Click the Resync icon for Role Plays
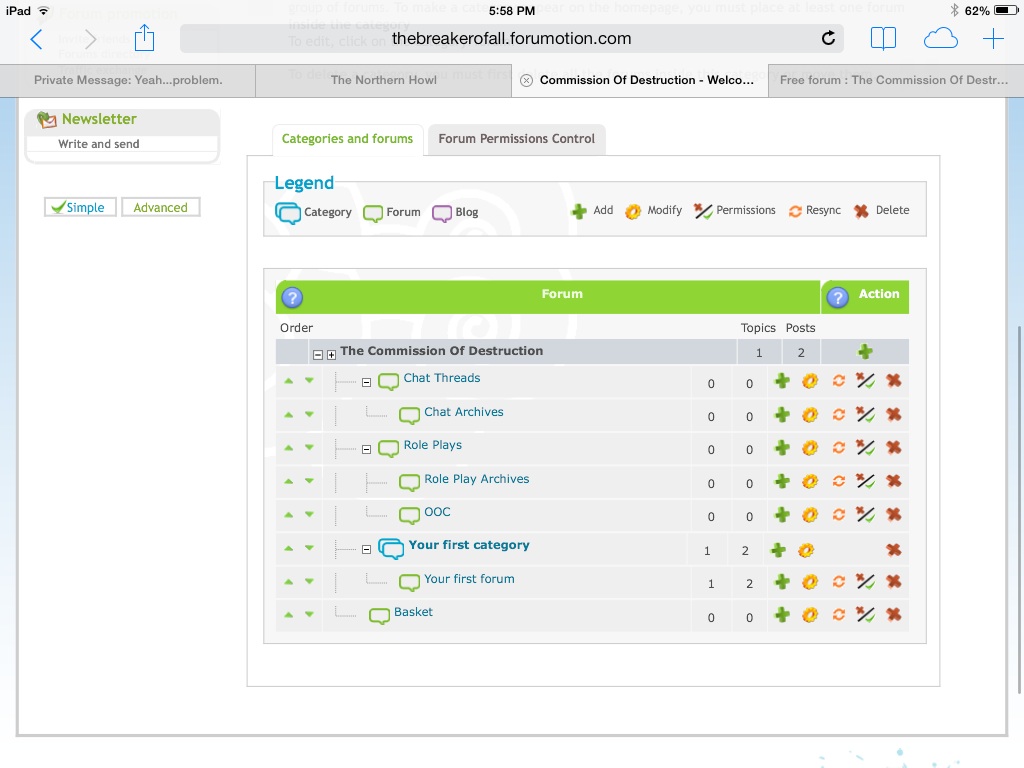 (839, 448)
